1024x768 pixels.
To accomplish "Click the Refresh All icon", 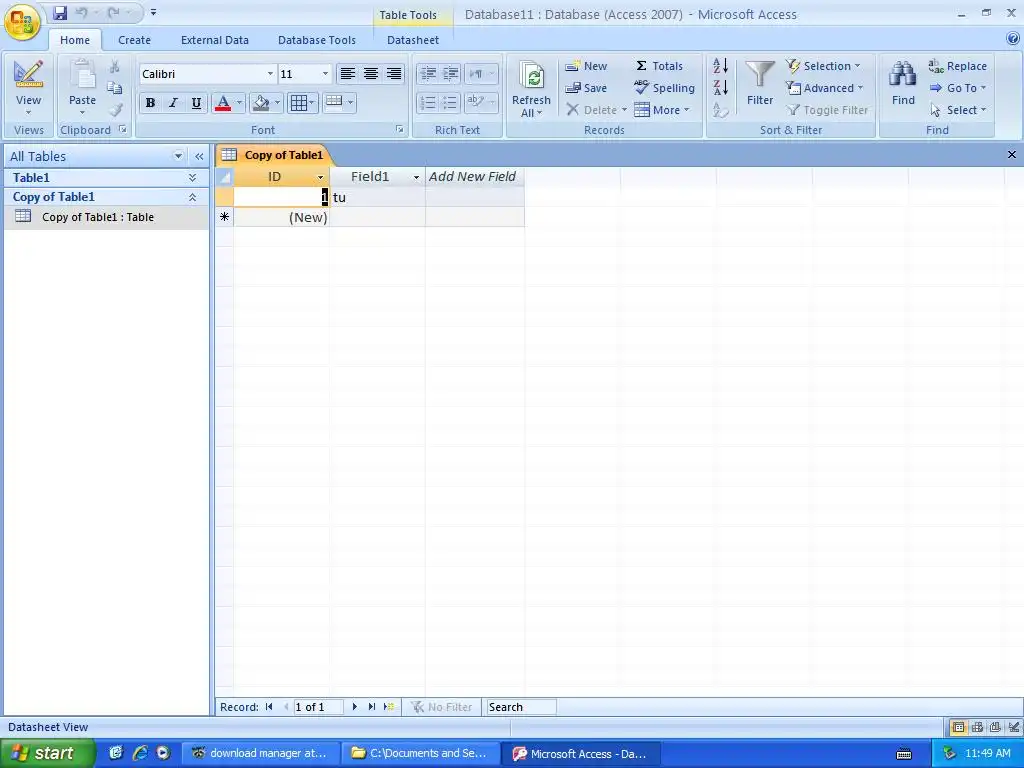I will click(532, 76).
